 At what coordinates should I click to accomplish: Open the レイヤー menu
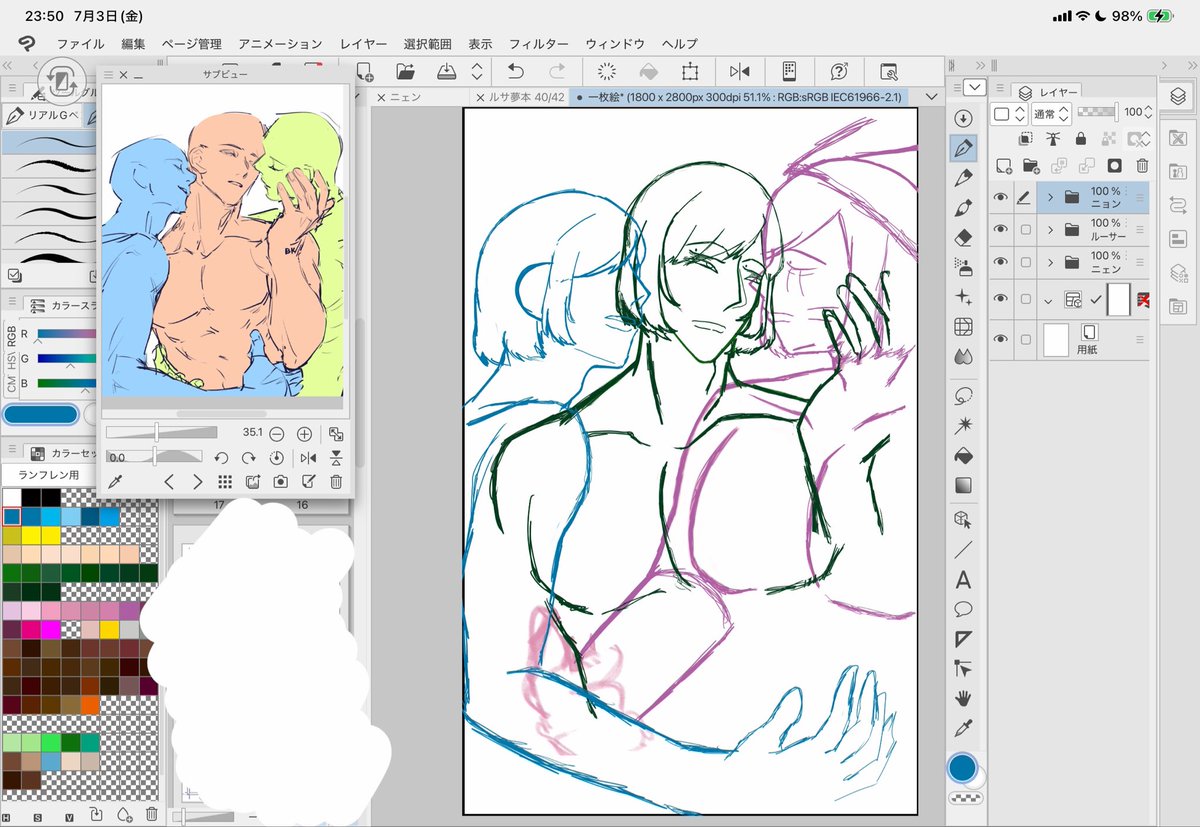coord(363,44)
